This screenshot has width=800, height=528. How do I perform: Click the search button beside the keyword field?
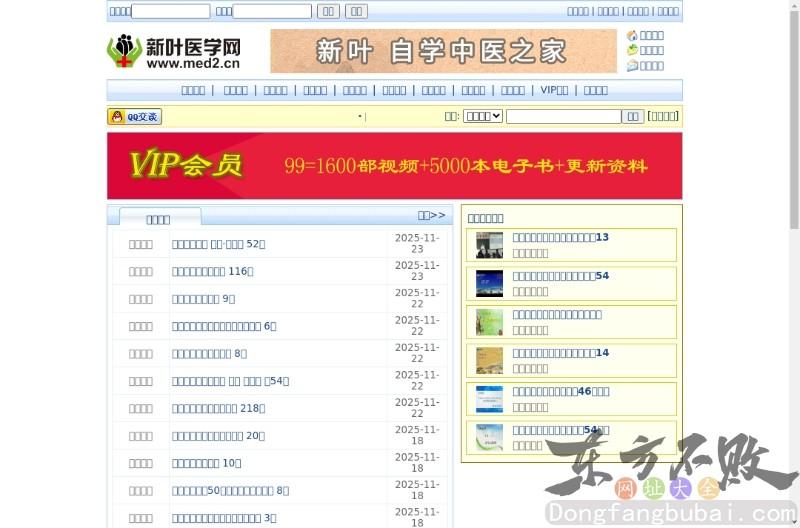click(632, 116)
